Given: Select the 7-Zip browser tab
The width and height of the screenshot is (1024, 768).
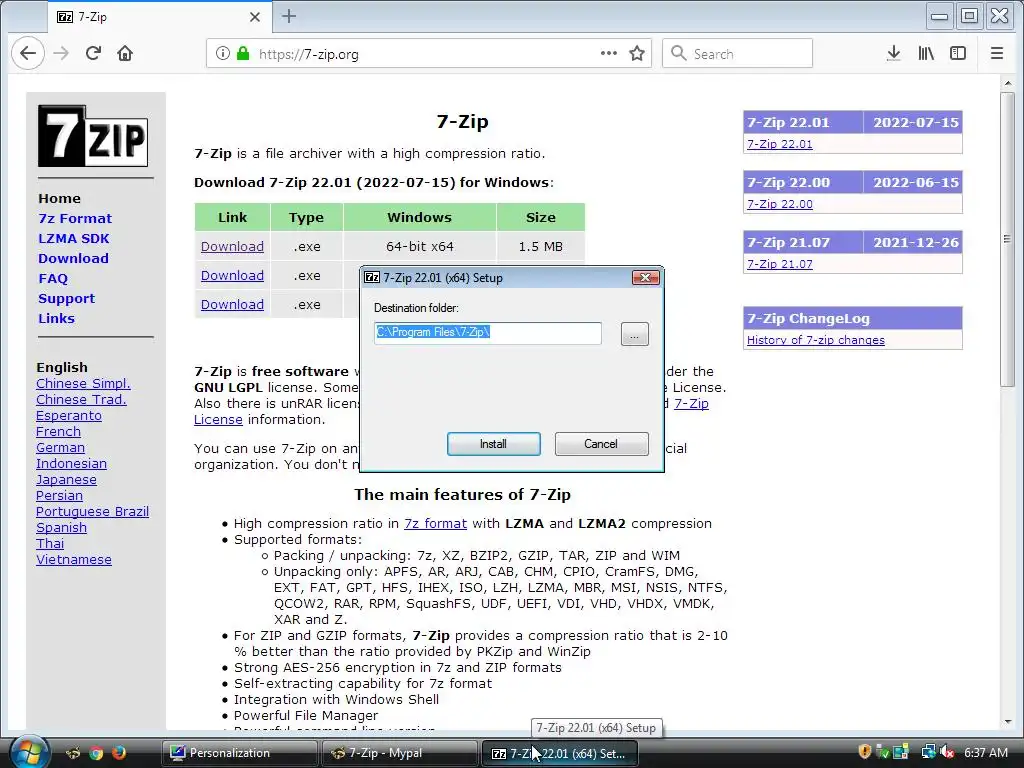Looking at the screenshot, I should click(x=158, y=17).
